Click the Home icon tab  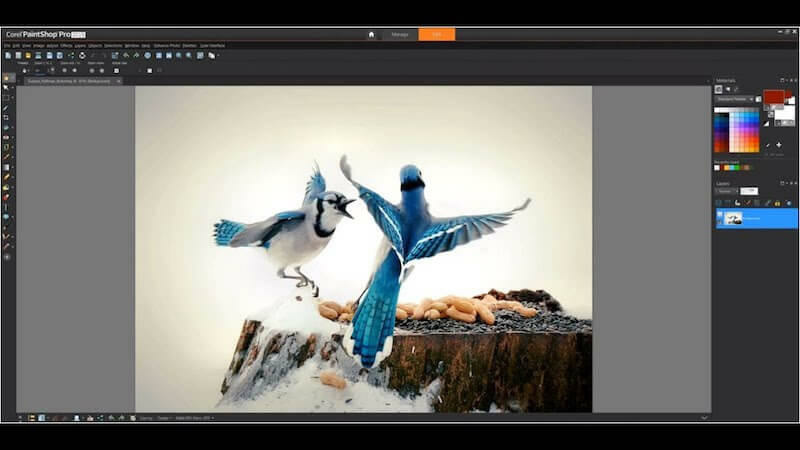point(371,34)
